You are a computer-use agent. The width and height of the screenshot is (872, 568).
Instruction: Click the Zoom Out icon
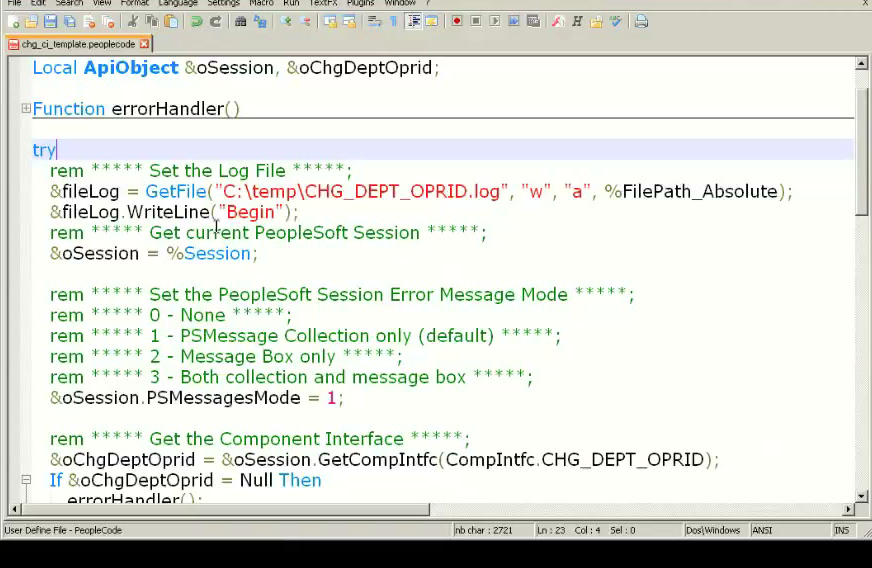tap(305, 22)
